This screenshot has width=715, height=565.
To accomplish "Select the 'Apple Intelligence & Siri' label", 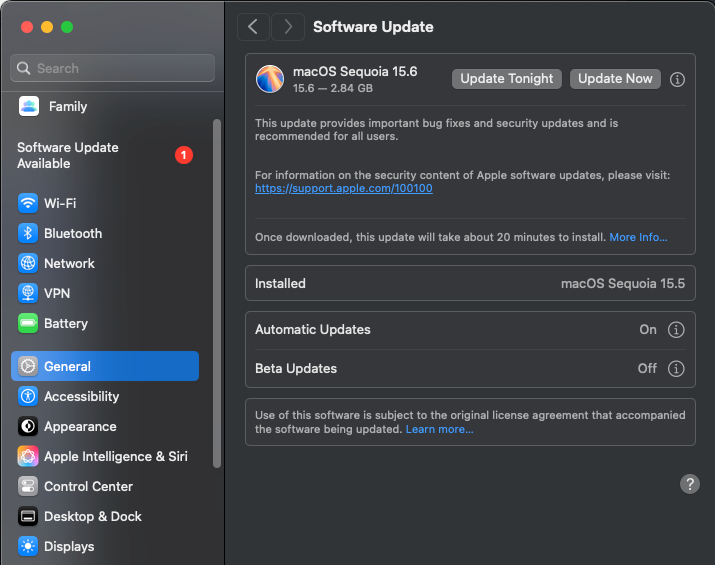I will 116,456.
